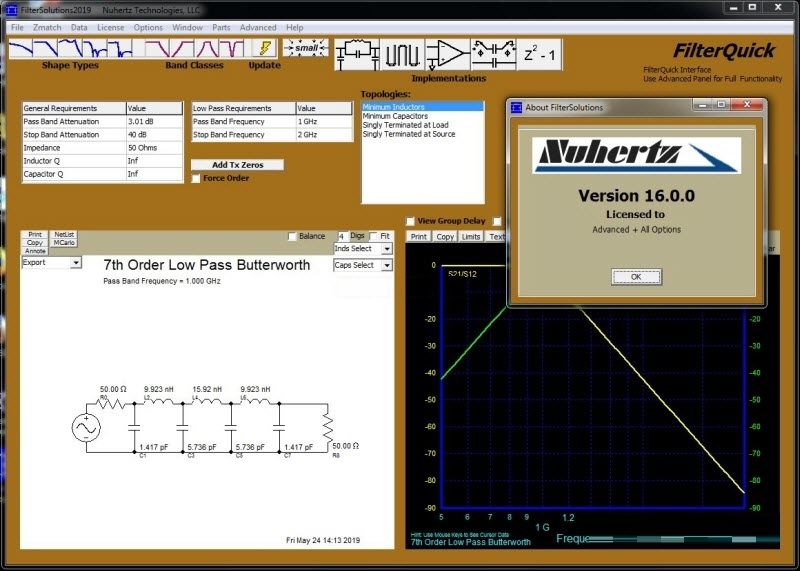800x571 pixels.
Task: Click the lightning bolt Update icon
Action: pyautogui.click(x=265, y=48)
